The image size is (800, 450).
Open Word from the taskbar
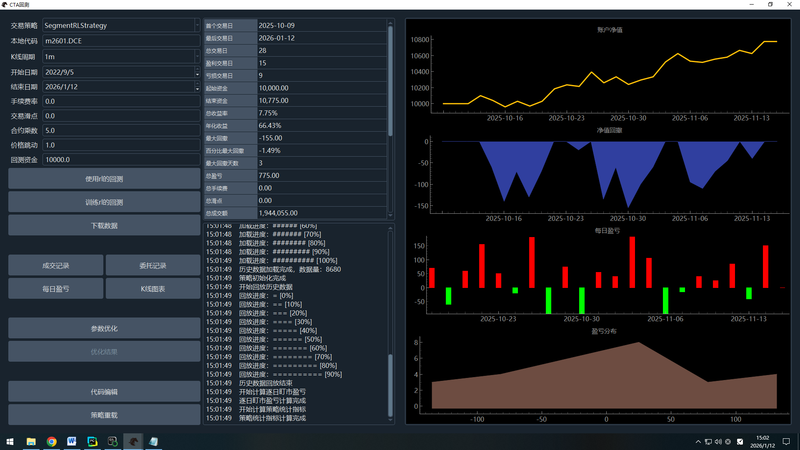point(72,441)
